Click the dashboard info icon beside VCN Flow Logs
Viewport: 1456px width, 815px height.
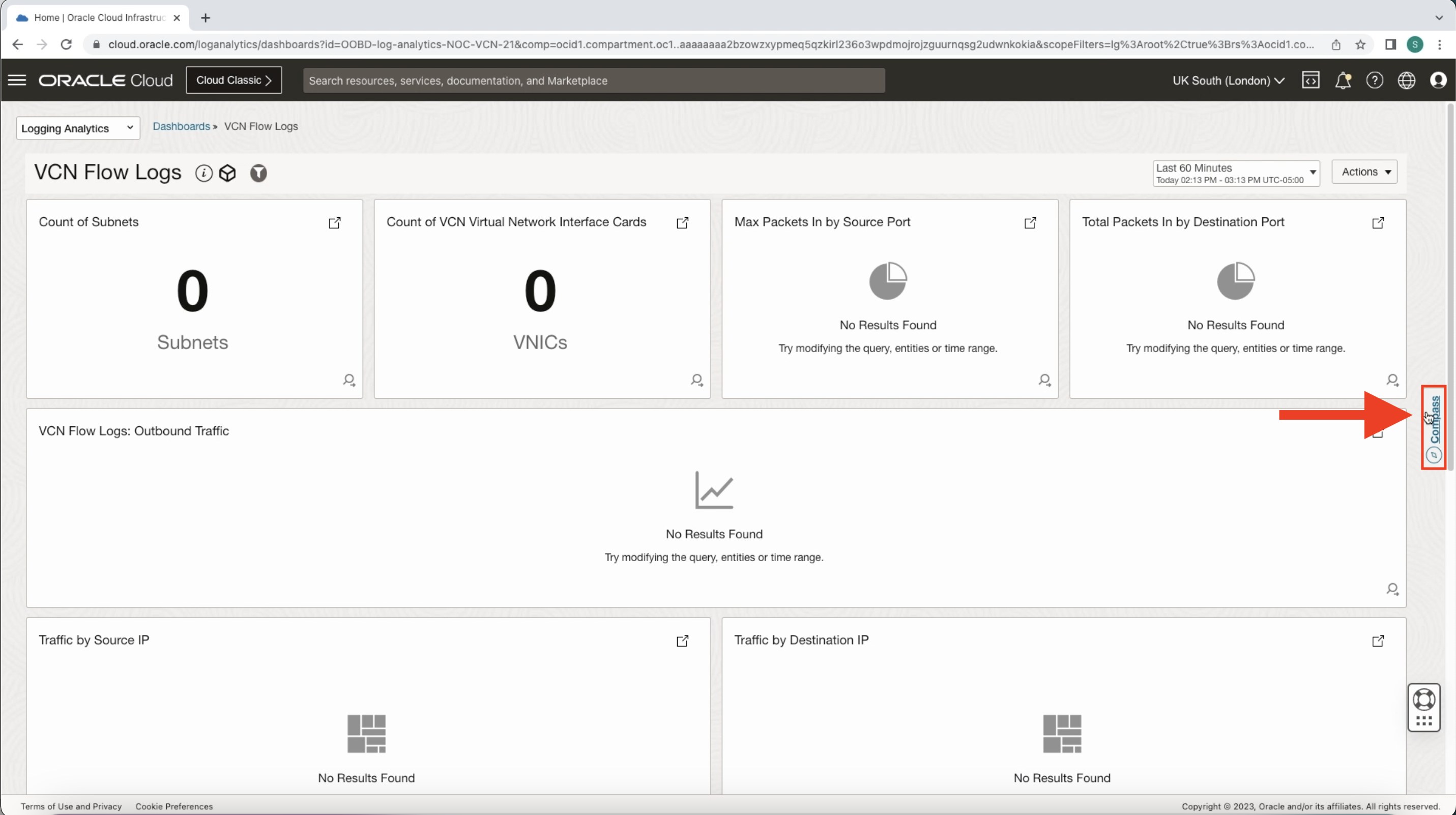203,173
